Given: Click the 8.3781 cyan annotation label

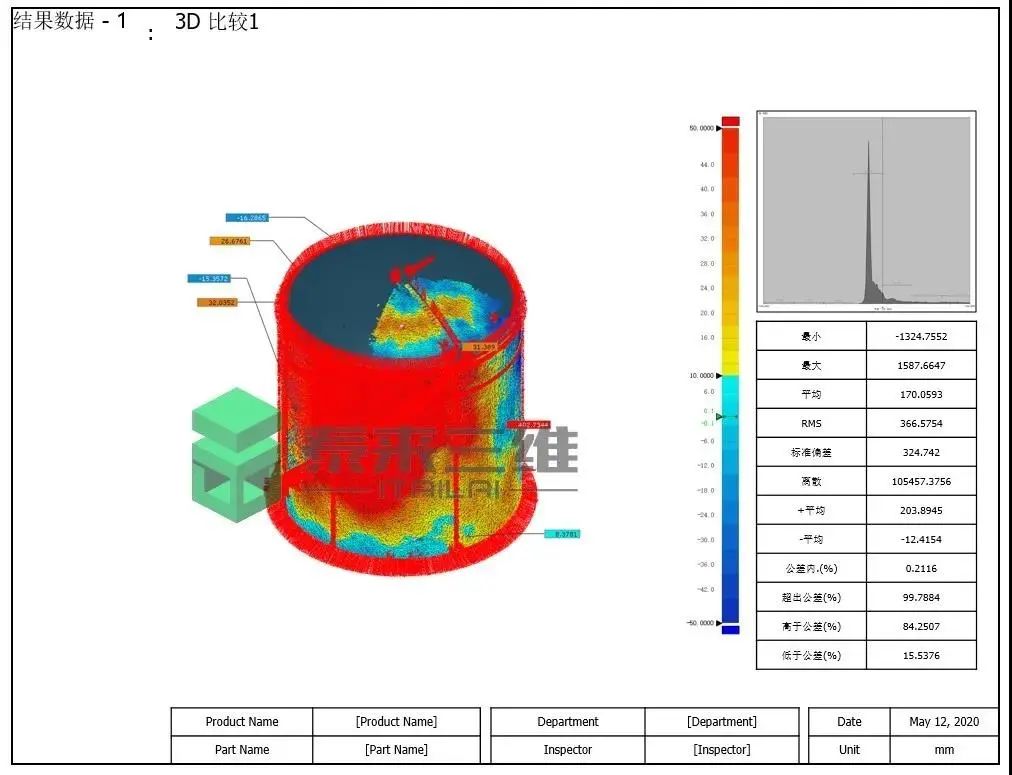Looking at the screenshot, I should click(562, 534).
